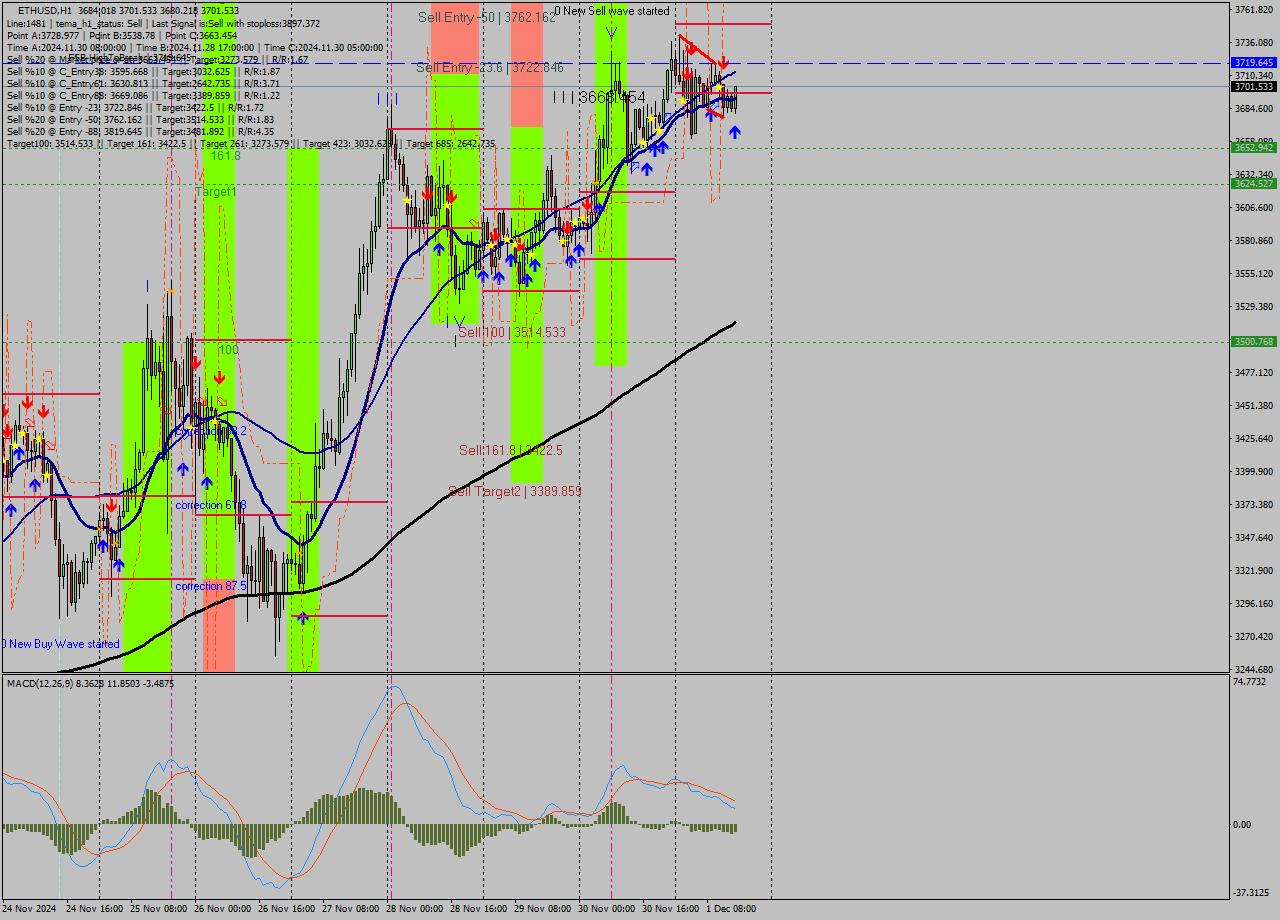
Task: Select the 'Sell %10 @ C_Entry88: 3669.086' row
Action: click(x=143, y=95)
